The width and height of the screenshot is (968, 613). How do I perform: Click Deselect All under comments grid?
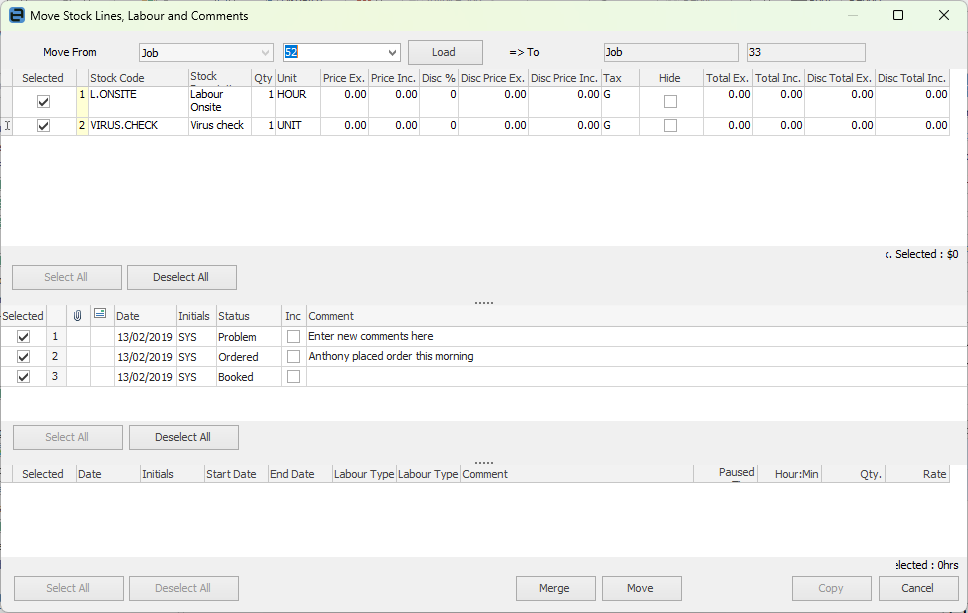(183, 437)
